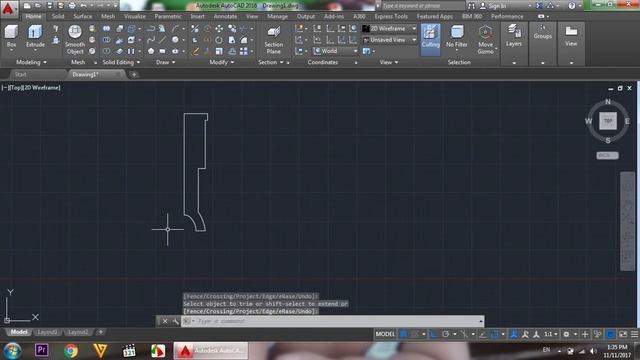Click Sign In in title bar

[x=497, y=6]
